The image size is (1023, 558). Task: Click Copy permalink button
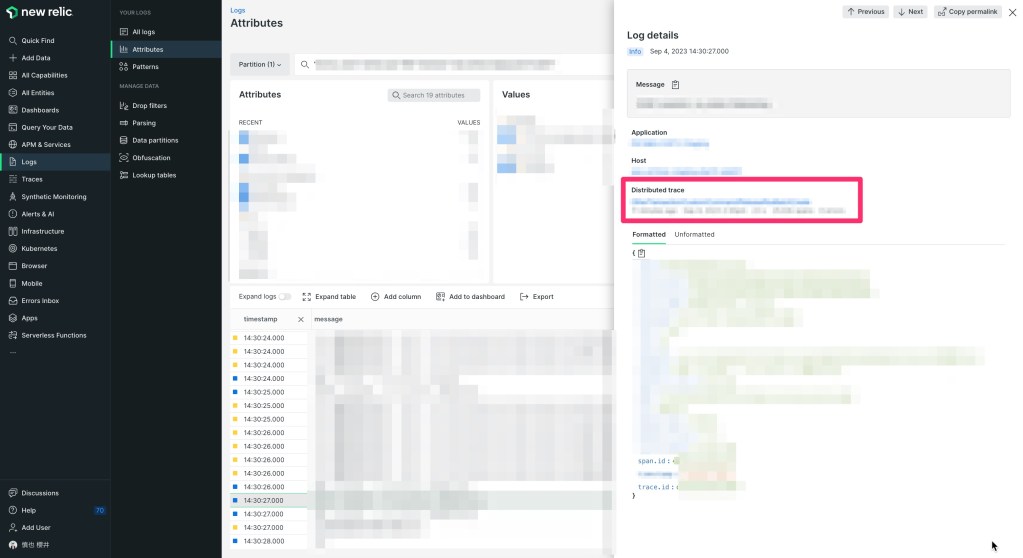click(x=968, y=12)
